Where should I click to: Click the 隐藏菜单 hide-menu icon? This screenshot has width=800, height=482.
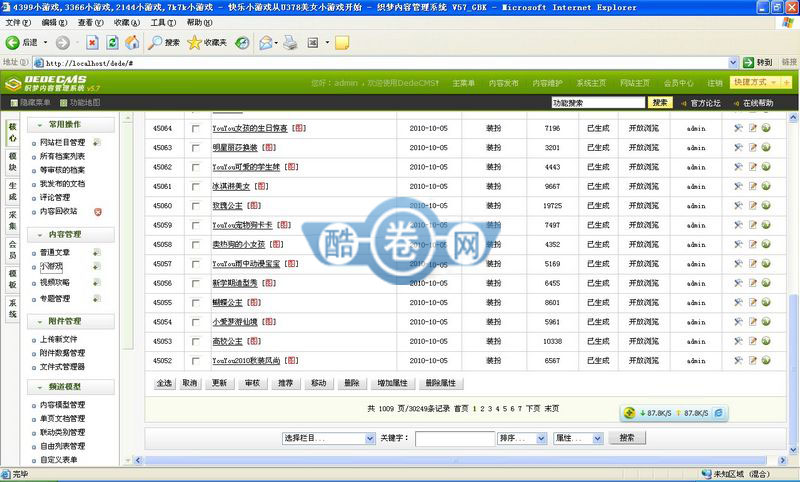tap(14, 103)
